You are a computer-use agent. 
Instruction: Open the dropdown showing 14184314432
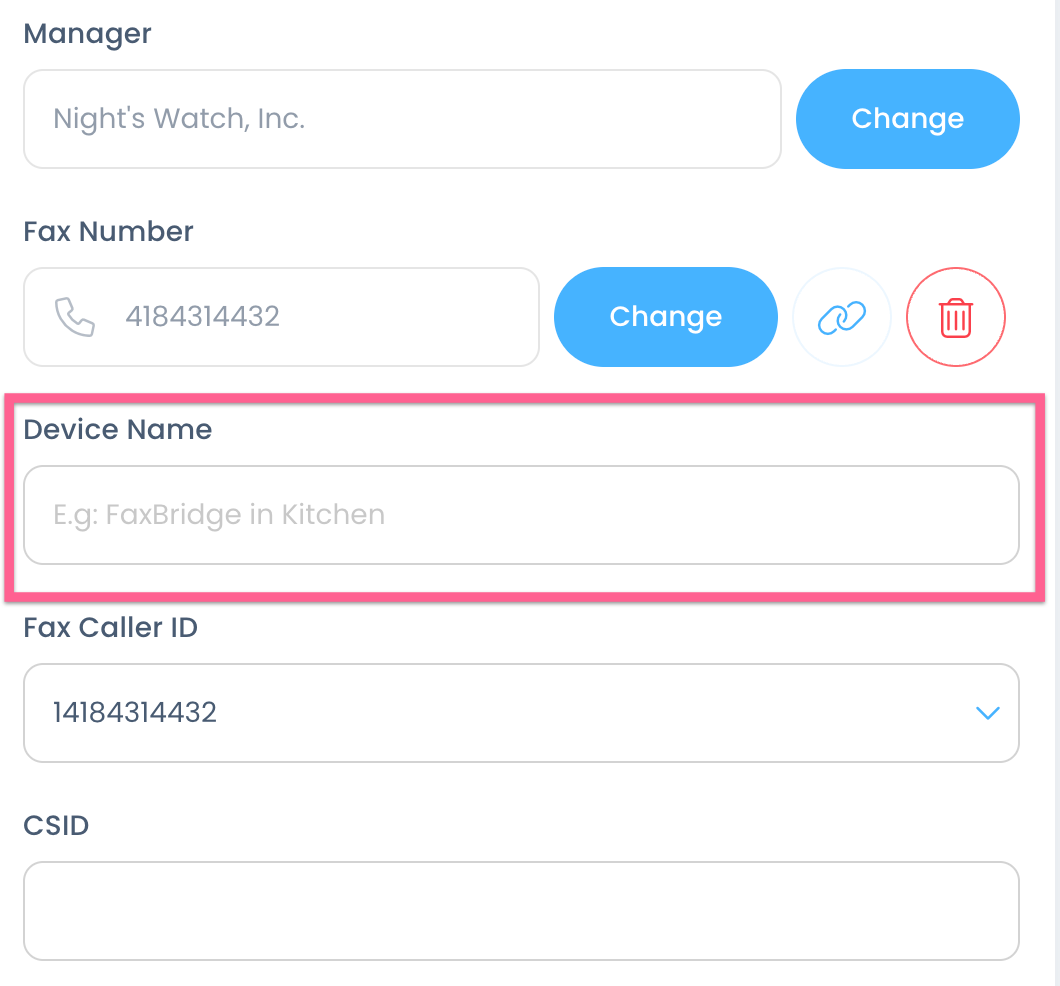(521, 713)
